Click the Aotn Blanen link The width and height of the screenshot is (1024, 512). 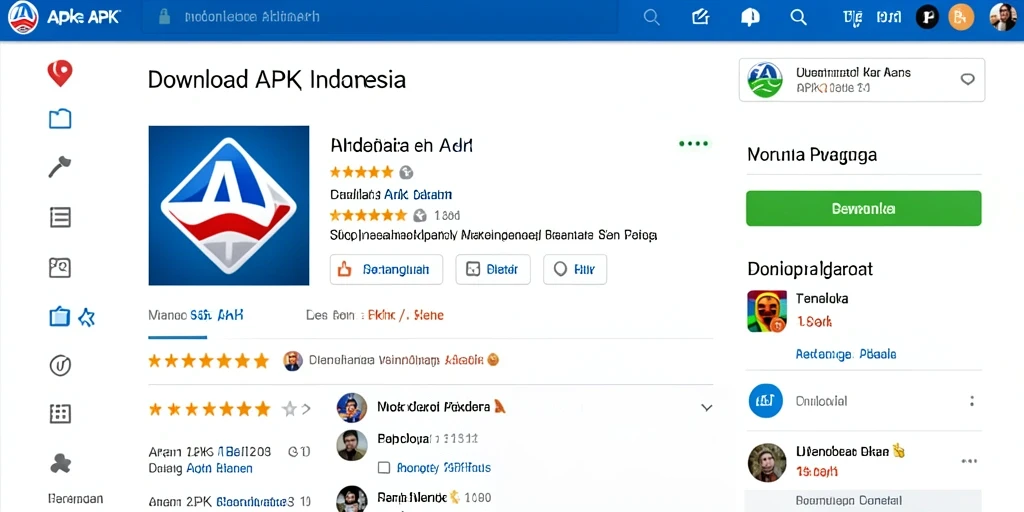pos(219,468)
